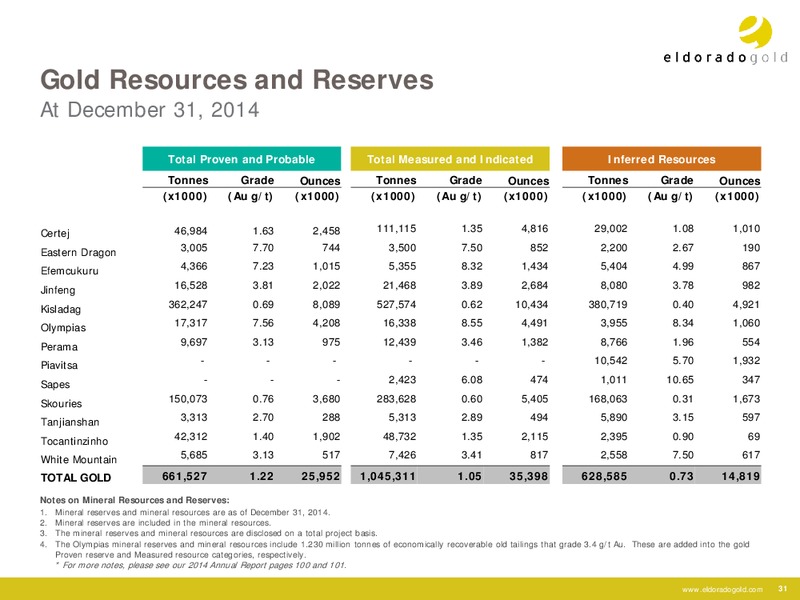Click Skouries inferred tonnes 168,063
The width and height of the screenshot is (800, 600).
(x=608, y=399)
